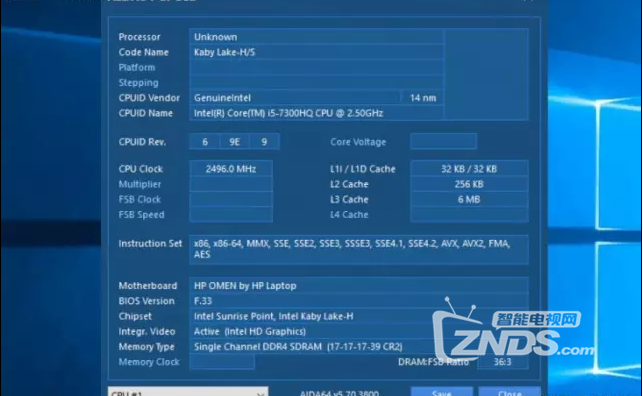
Task: Click the empty Core Voltage value box
Action: click(x=444, y=141)
